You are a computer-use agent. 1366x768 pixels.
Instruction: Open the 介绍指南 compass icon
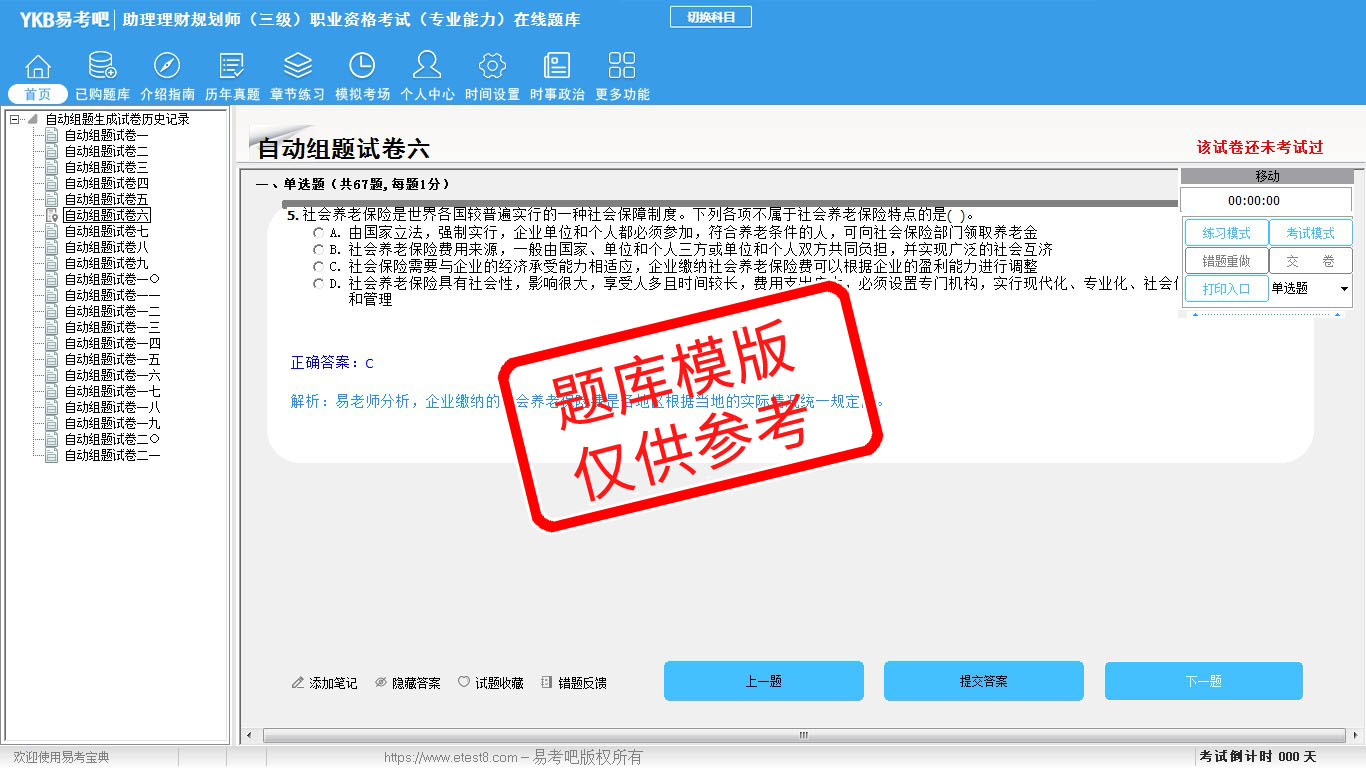pyautogui.click(x=167, y=67)
